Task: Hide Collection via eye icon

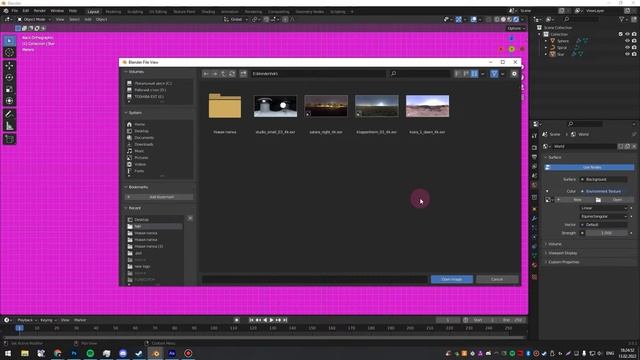Action: [627, 34]
